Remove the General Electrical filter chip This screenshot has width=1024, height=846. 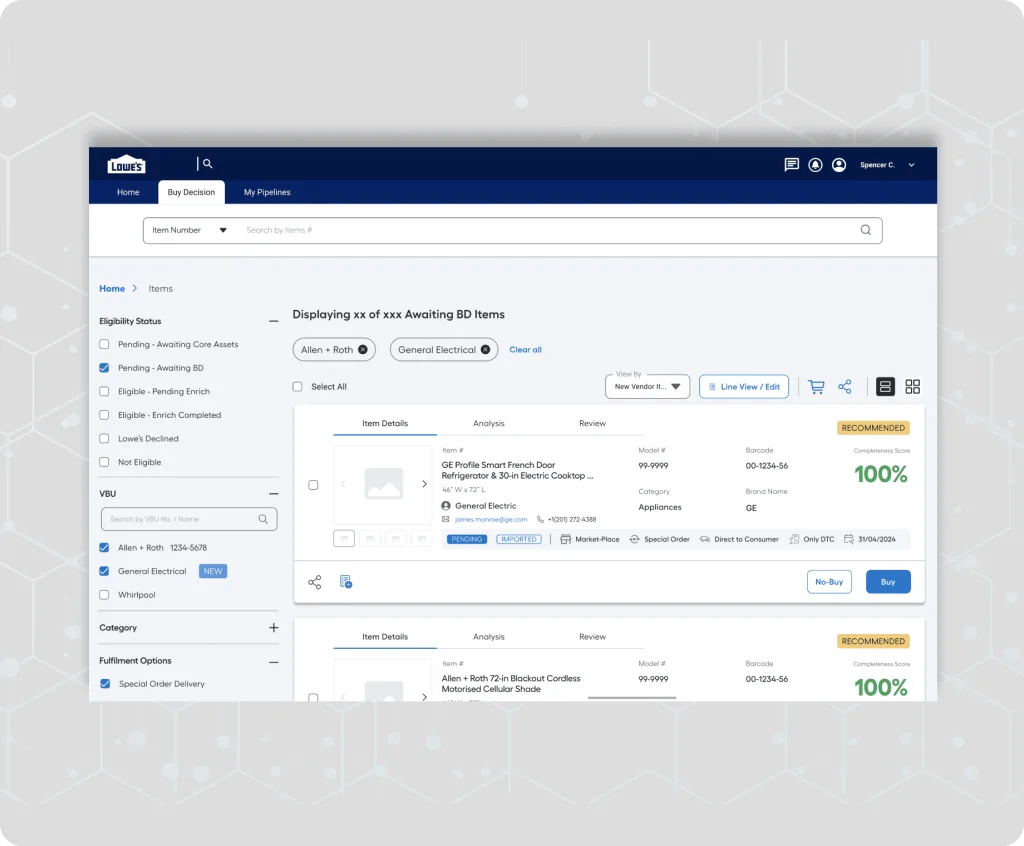[485, 350]
